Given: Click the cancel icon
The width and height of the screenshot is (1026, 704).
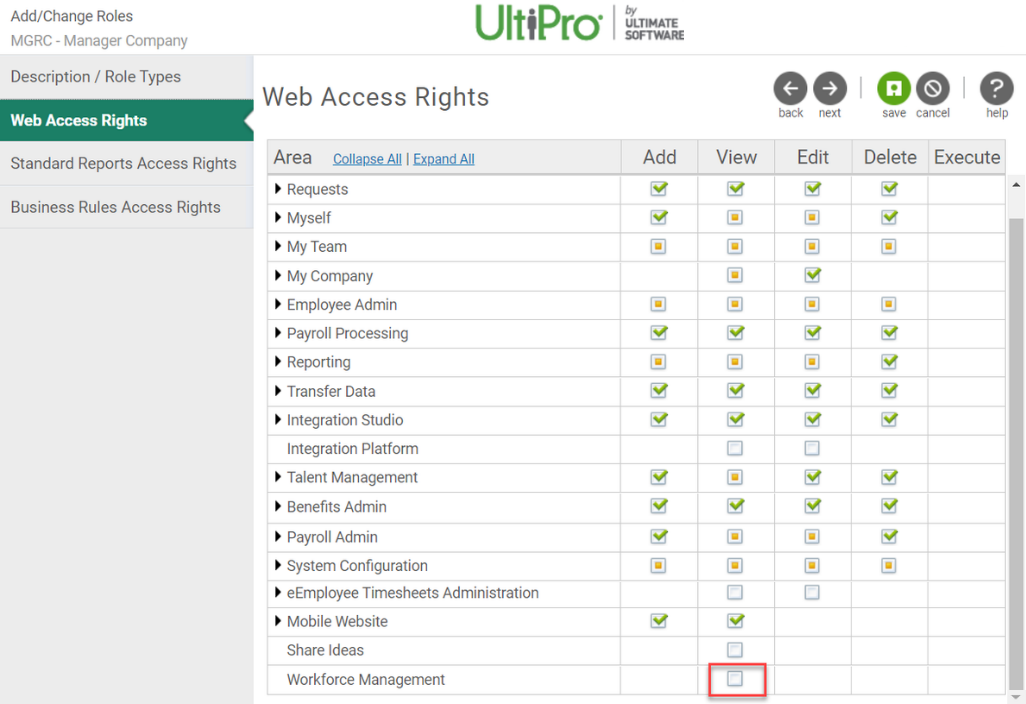Looking at the screenshot, I should point(932,89).
